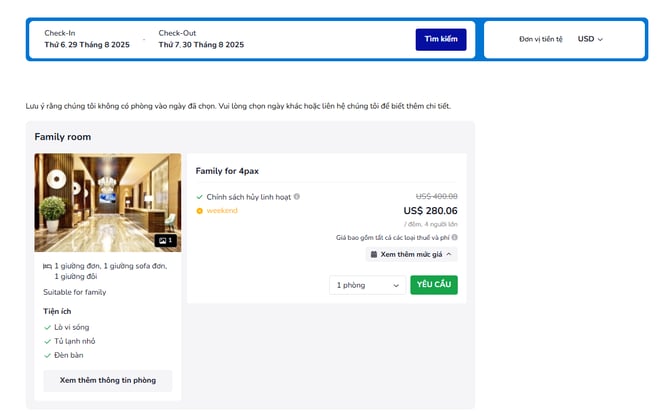The image size is (670, 416).
Task: Click the green YÊU CẦU request button
Action: [433, 285]
